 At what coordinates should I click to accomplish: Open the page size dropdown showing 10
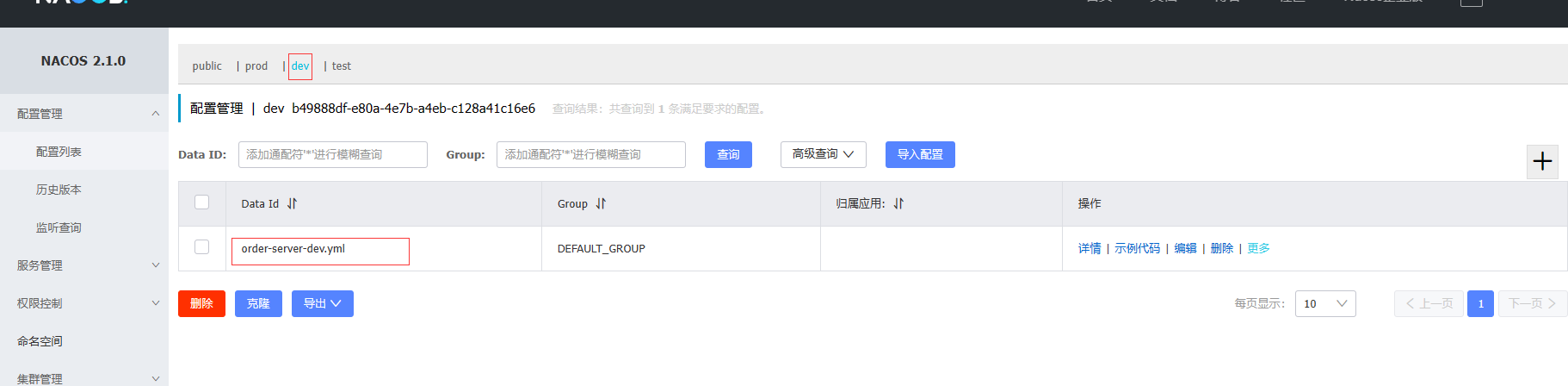coord(1325,303)
